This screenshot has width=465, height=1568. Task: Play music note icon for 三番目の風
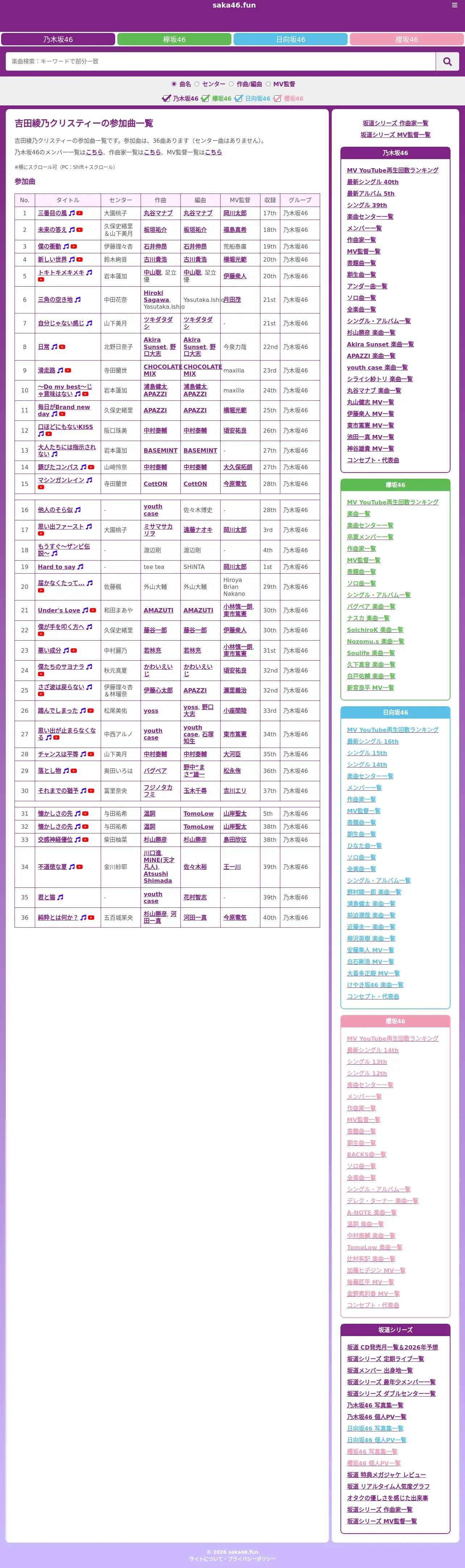click(x=72, y=214)
